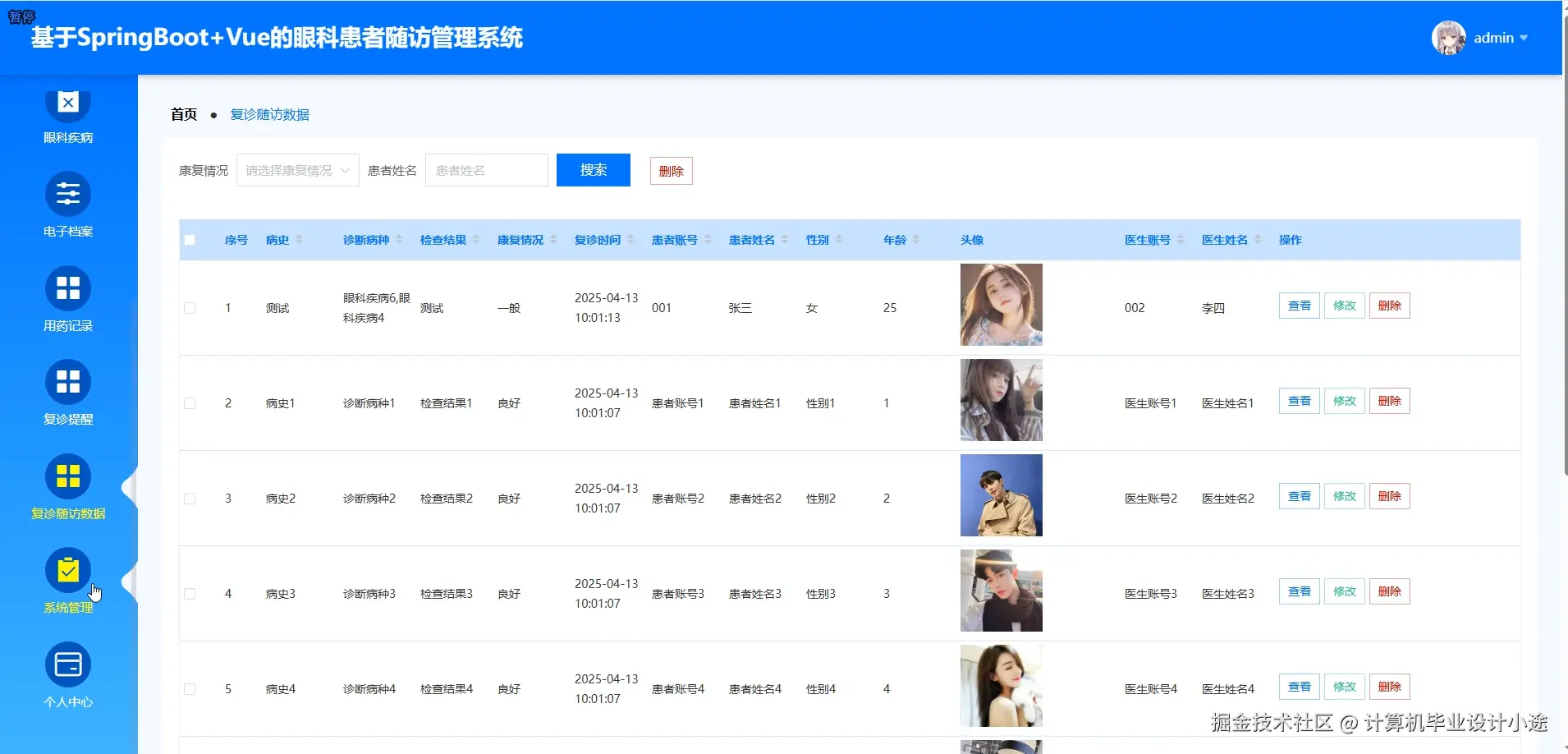Select the 个人中心 sidebar icon
The width and height of the screenshot is (1568, 754).
pyautogui.click(x=68, y=664)
